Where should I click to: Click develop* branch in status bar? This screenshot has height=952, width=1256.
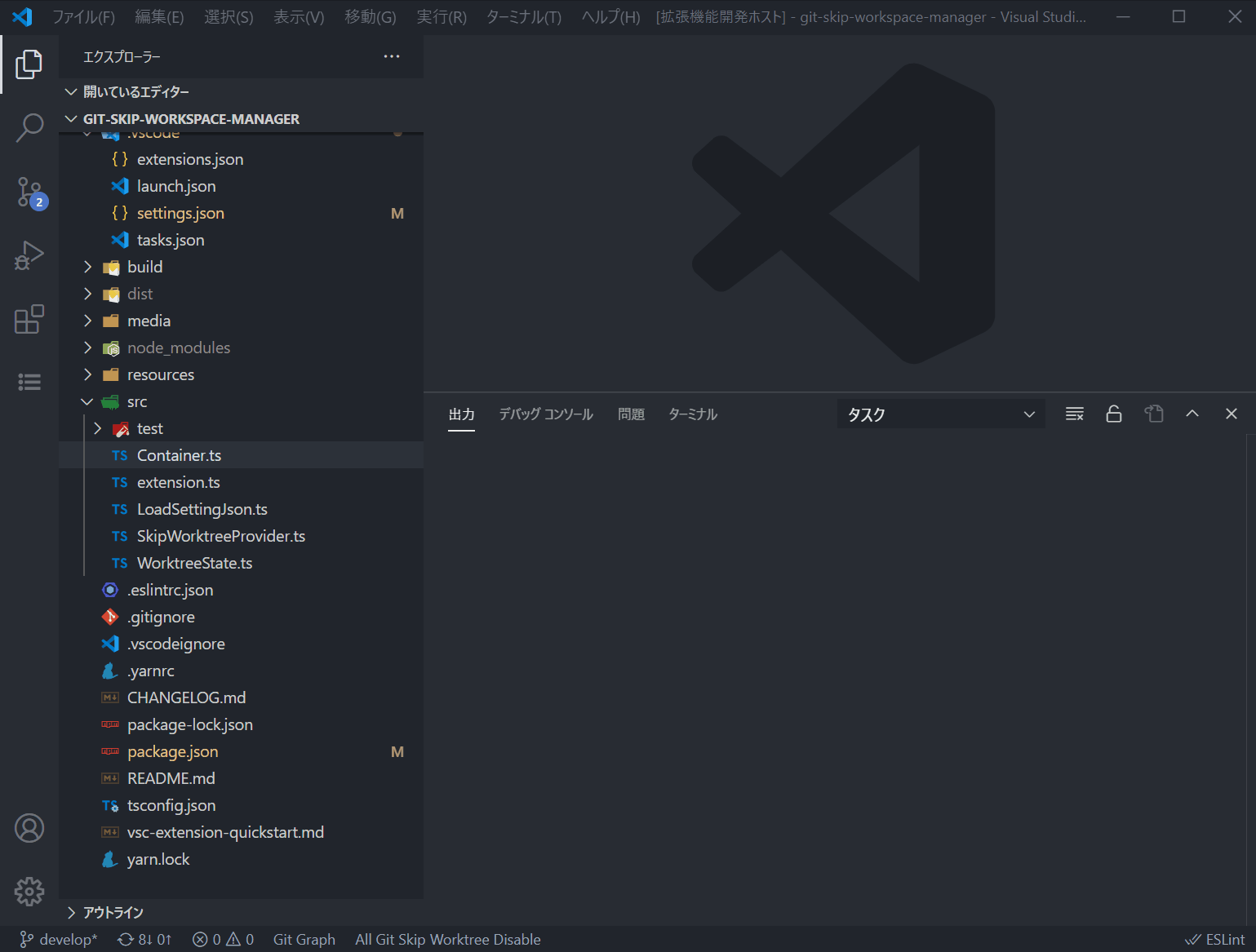click(x=59, y=940)
